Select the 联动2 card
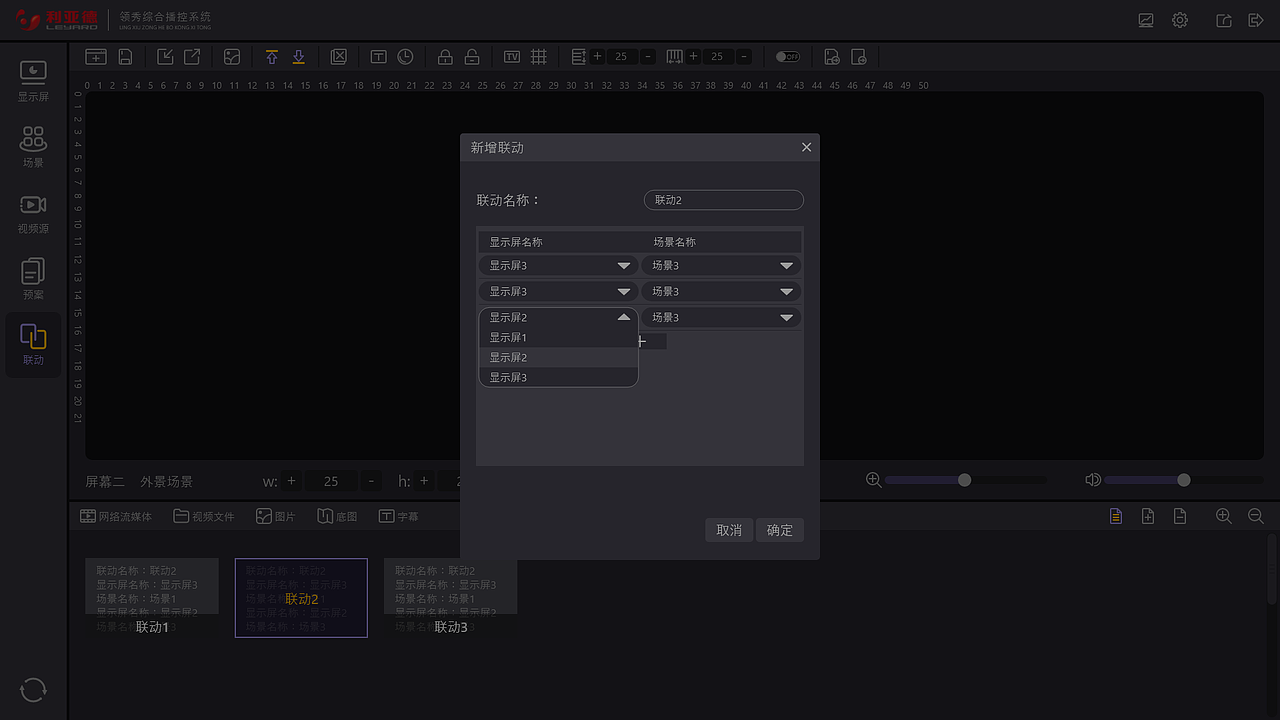The width and height of the screenshot is (1280, 720). (301, 598)
